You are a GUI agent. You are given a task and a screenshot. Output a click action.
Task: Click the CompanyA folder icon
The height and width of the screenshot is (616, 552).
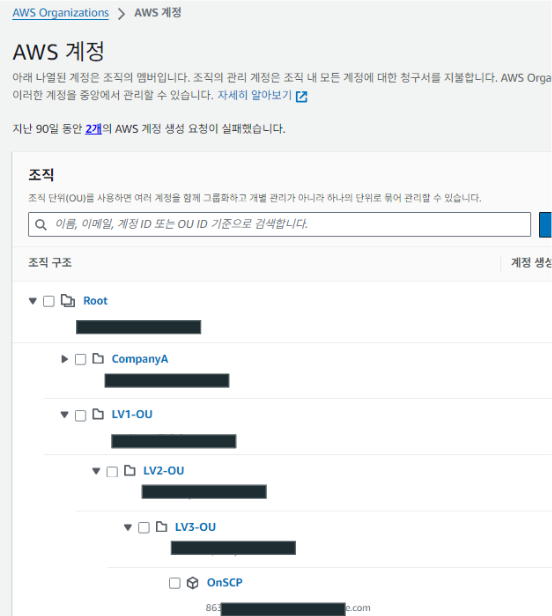click(98, 359)
